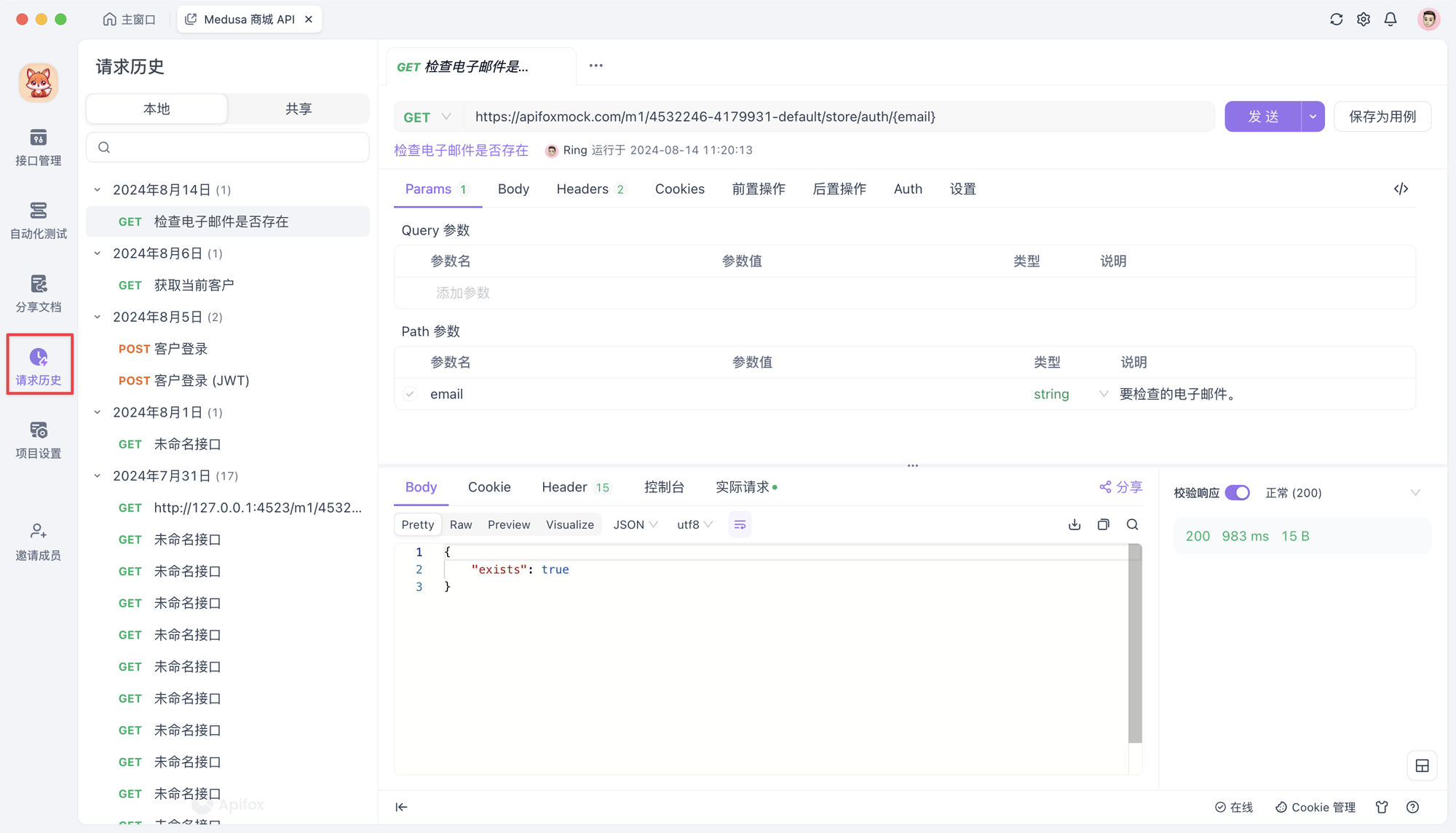This screenshot has height=833, width=1456.
Task: Click the panel splitter handle dots
Action: pos(913,465)
